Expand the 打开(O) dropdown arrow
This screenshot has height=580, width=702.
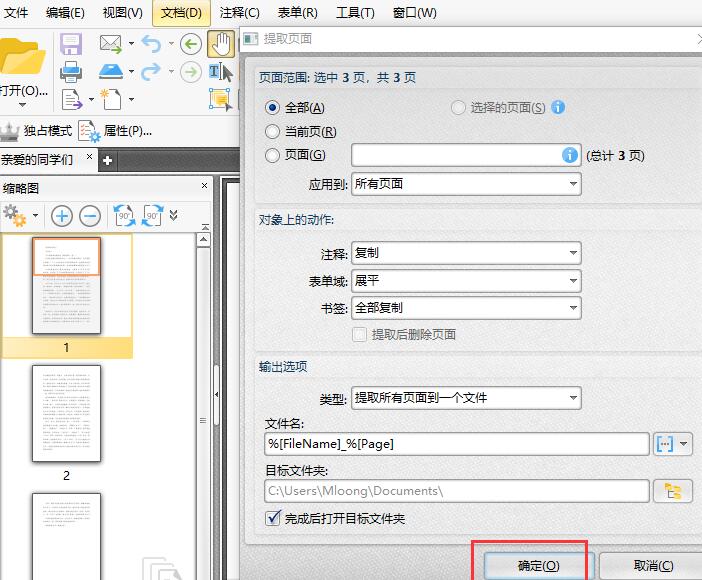pos(22,105)
